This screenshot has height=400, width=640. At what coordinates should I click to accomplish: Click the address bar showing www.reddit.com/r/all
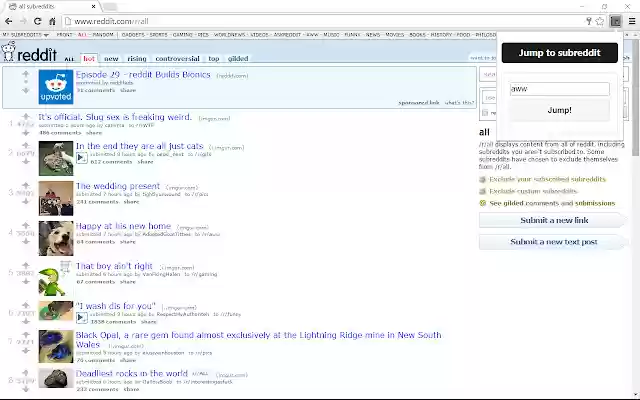(322, 21)
